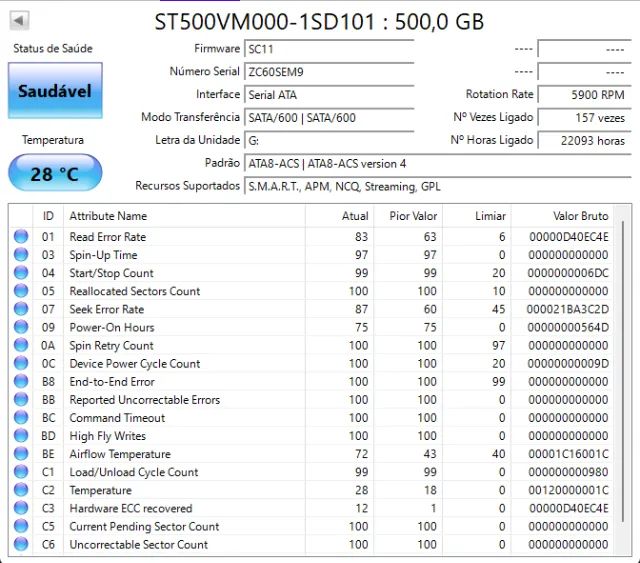640x563 pixels.
Task: Click the status icon for Hardware ECC recovered
Action: [21, 508]
